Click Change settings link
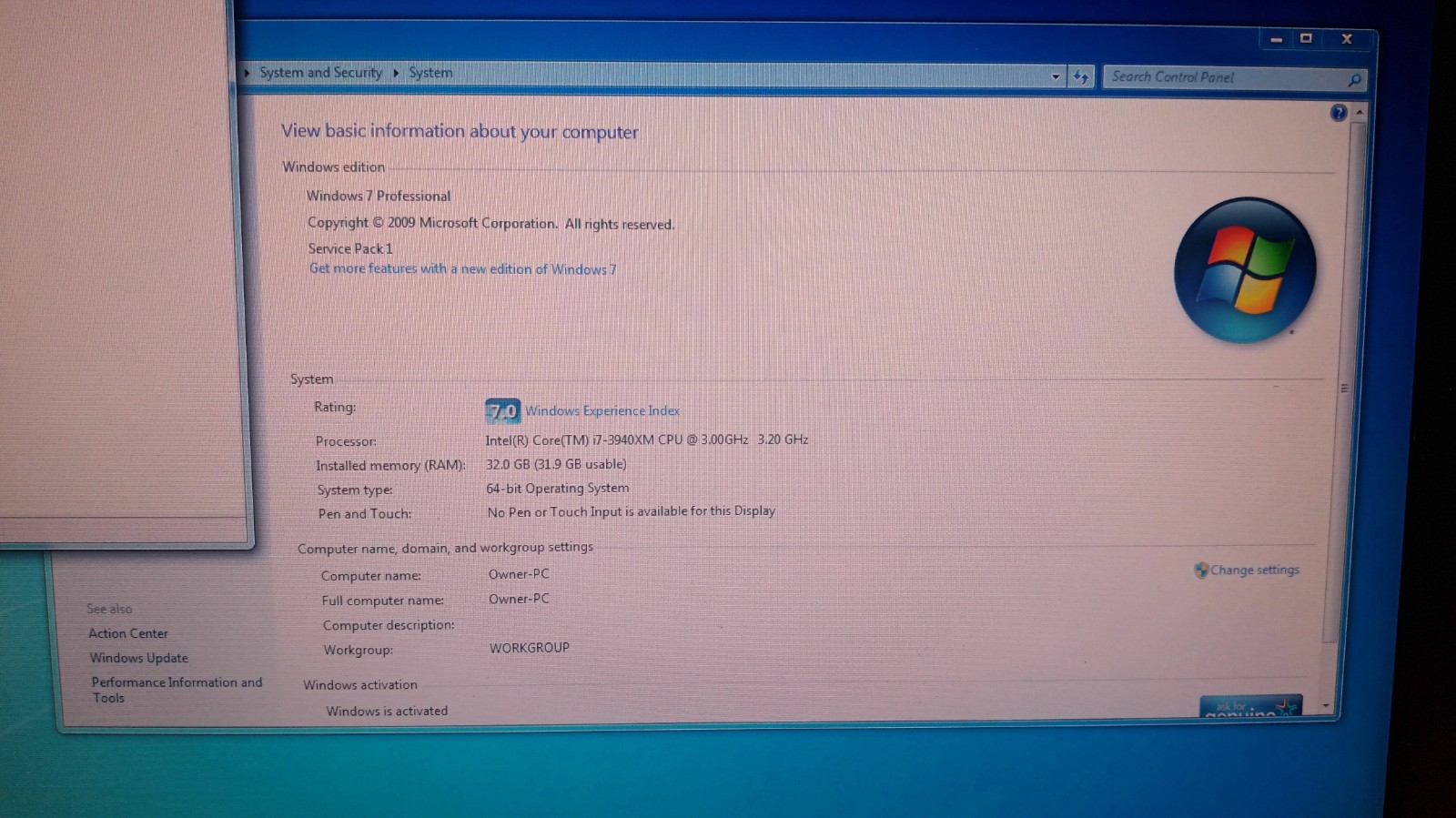1456x818 pixels. 1254,570
